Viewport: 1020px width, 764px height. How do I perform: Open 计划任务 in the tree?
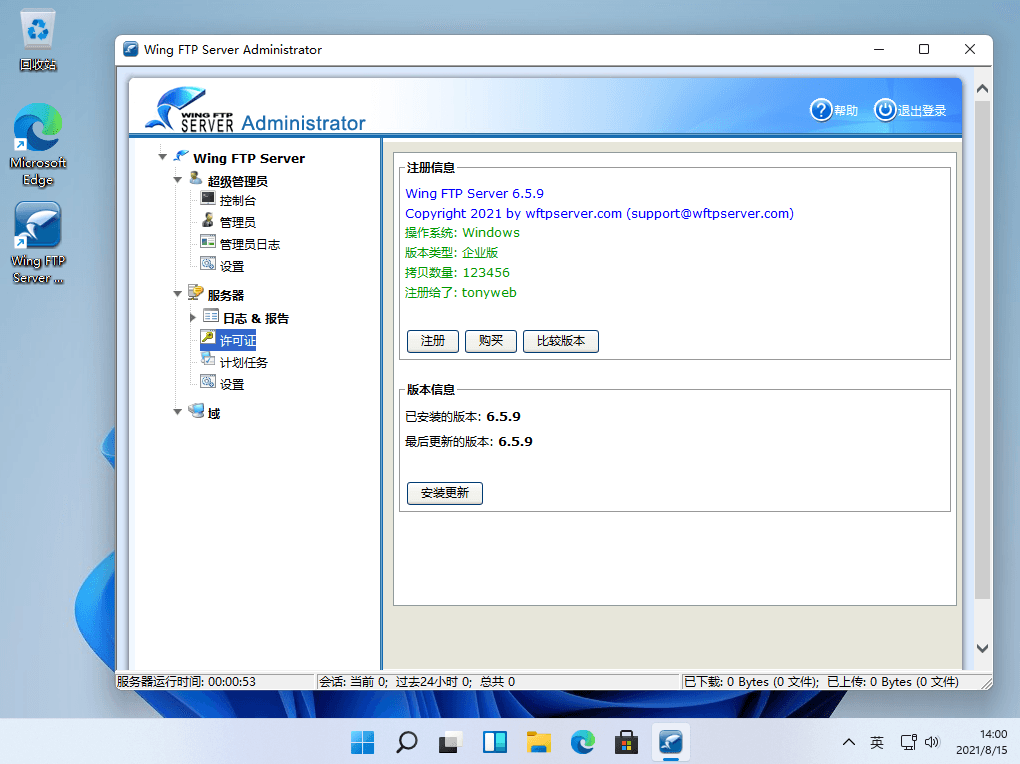243,362
